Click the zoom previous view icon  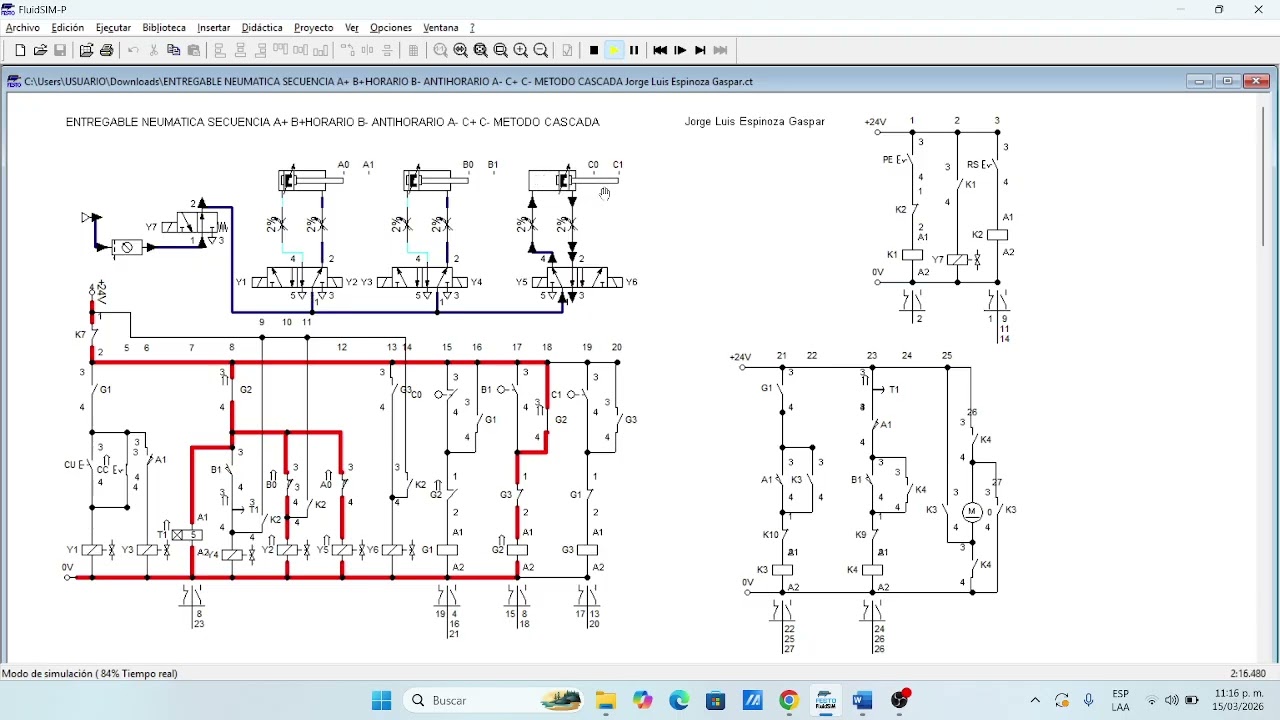(x=461, y=50)
